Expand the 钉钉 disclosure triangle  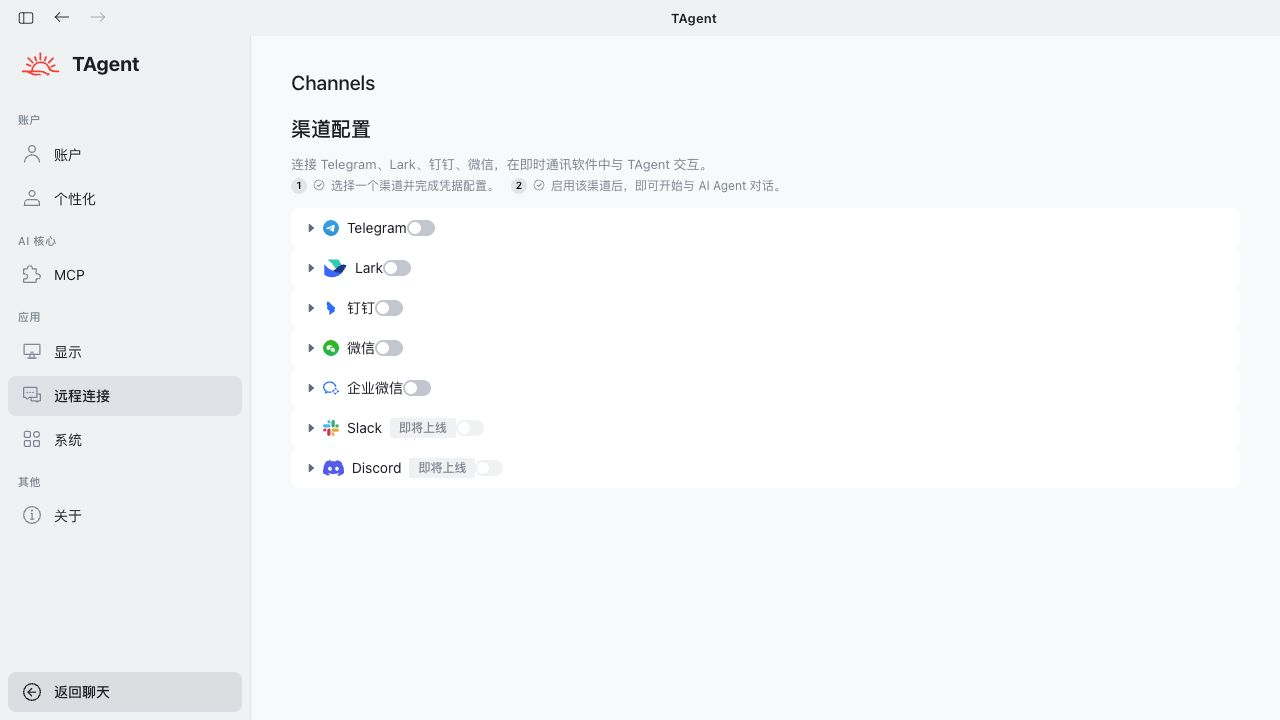311,308
